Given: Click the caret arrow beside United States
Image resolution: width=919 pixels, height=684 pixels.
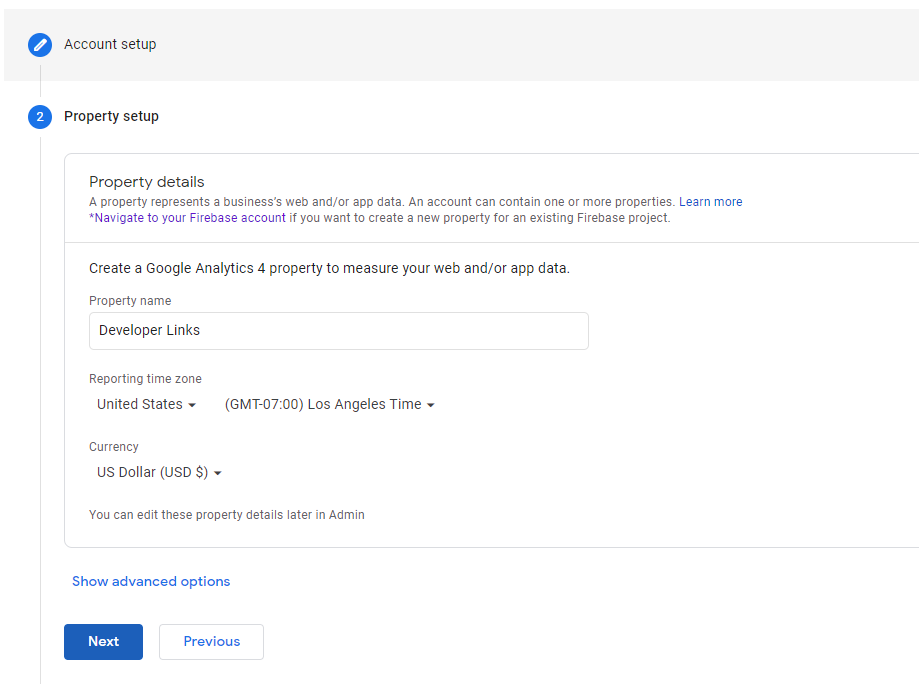Looking at the screenshot, I should pyautogui.click(x=192, y=405).
